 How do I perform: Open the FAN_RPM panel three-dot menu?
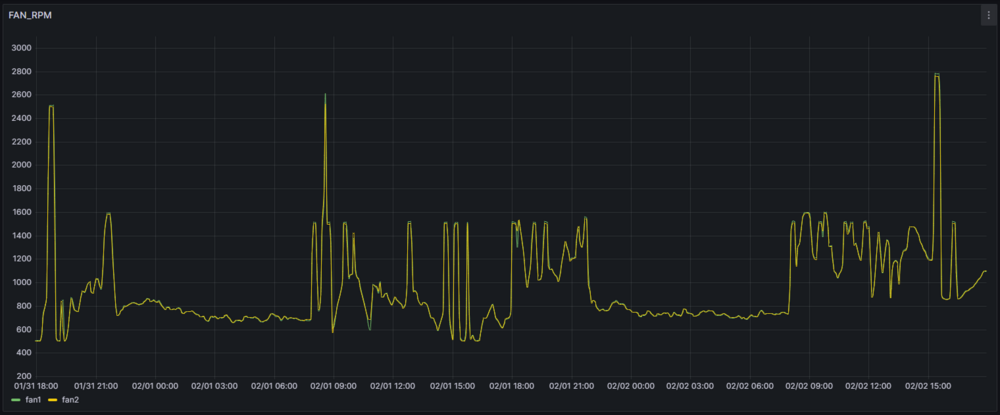click(988, 17)
